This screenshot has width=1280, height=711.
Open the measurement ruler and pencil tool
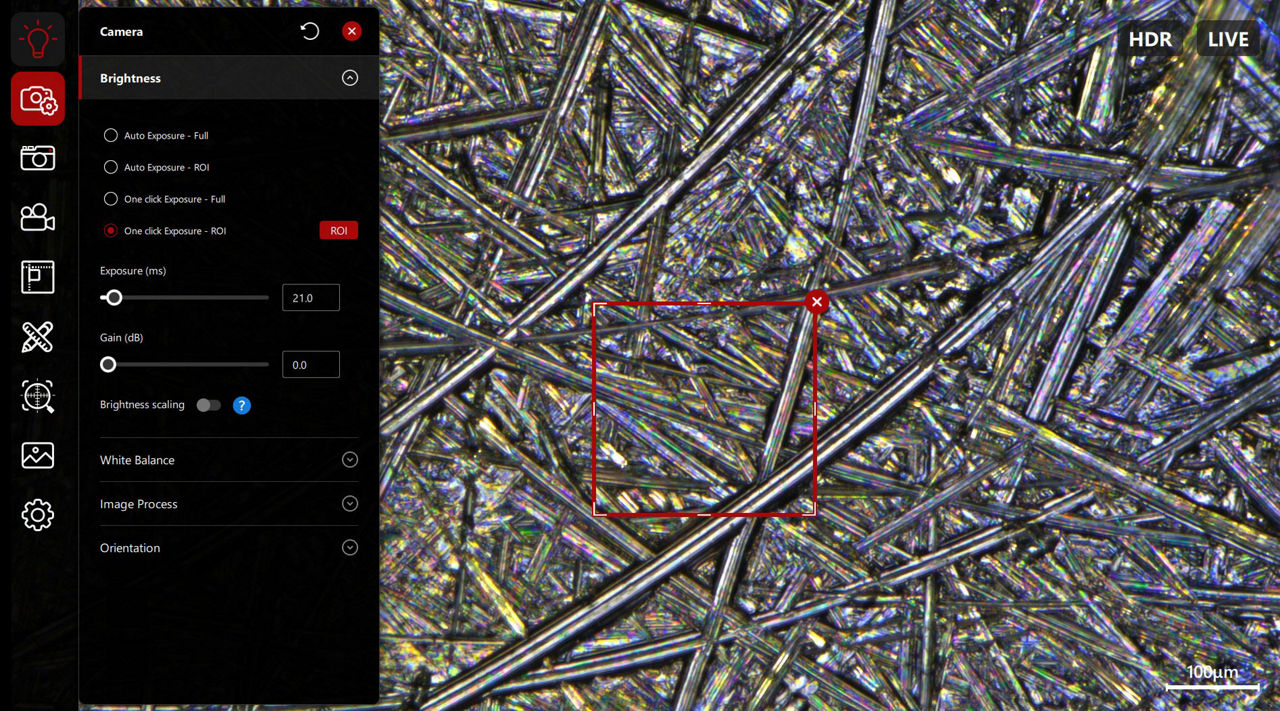(38, 337)
